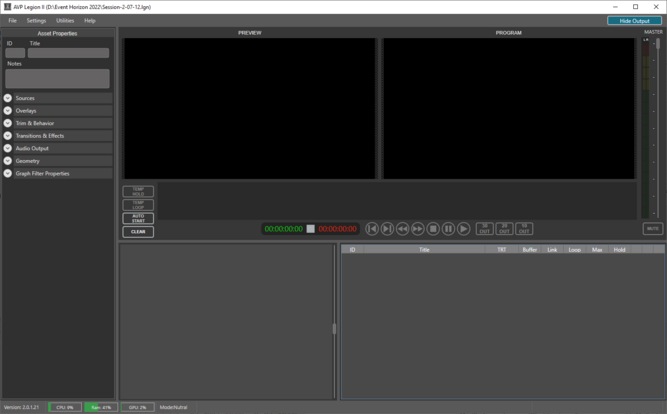Image resolution: width=667 pixels, height=414 pixels.
Task: Toggle the AUTO START button
Action: point(138,218)
